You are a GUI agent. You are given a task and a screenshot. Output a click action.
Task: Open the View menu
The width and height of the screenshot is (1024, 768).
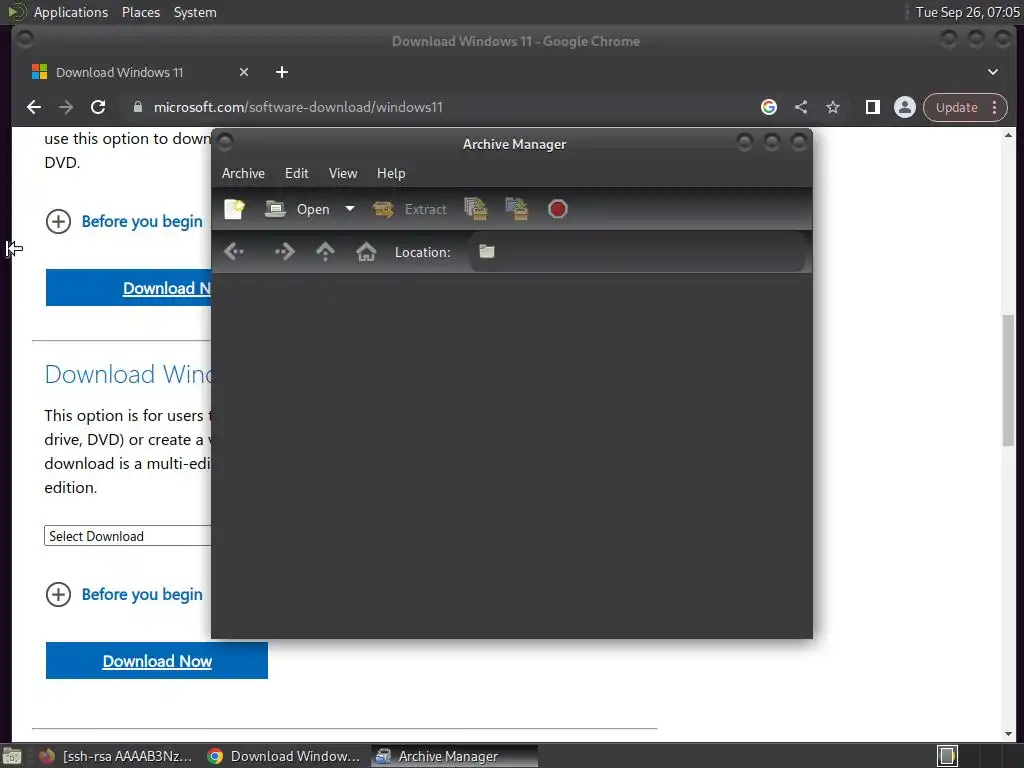point(343,173)
